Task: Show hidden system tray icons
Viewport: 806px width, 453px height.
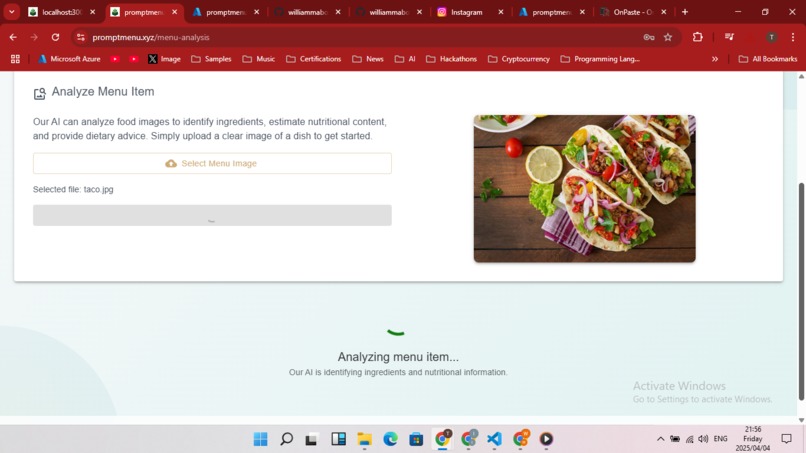Action: tap(661, 439)
